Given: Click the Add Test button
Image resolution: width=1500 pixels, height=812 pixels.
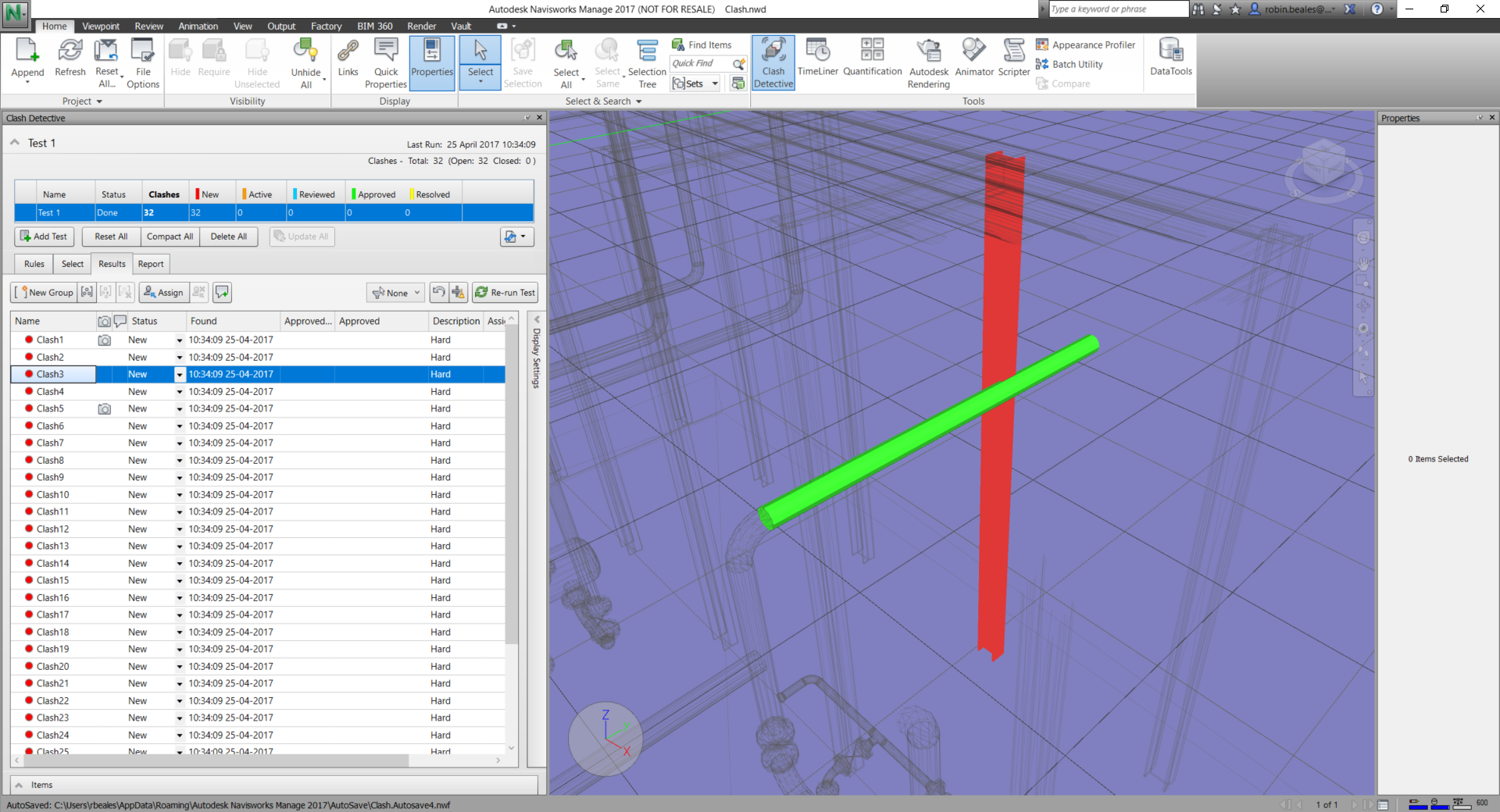Looking at the screenshot, I should coord(43,237).
